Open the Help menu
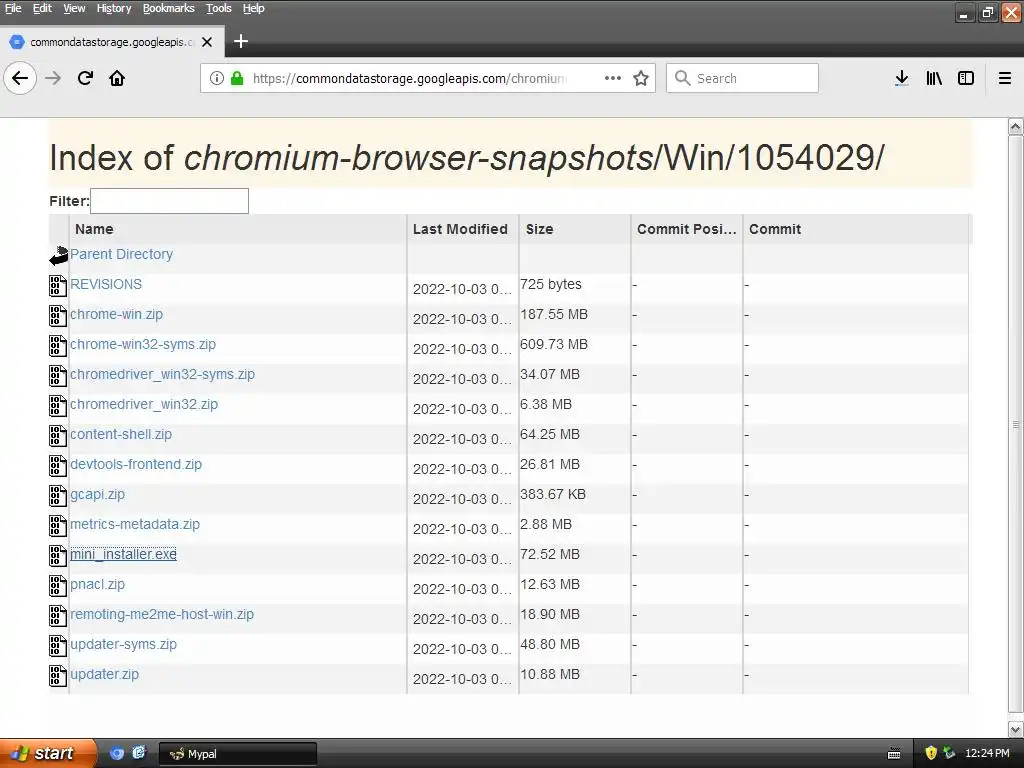 [x=253, y=8]
